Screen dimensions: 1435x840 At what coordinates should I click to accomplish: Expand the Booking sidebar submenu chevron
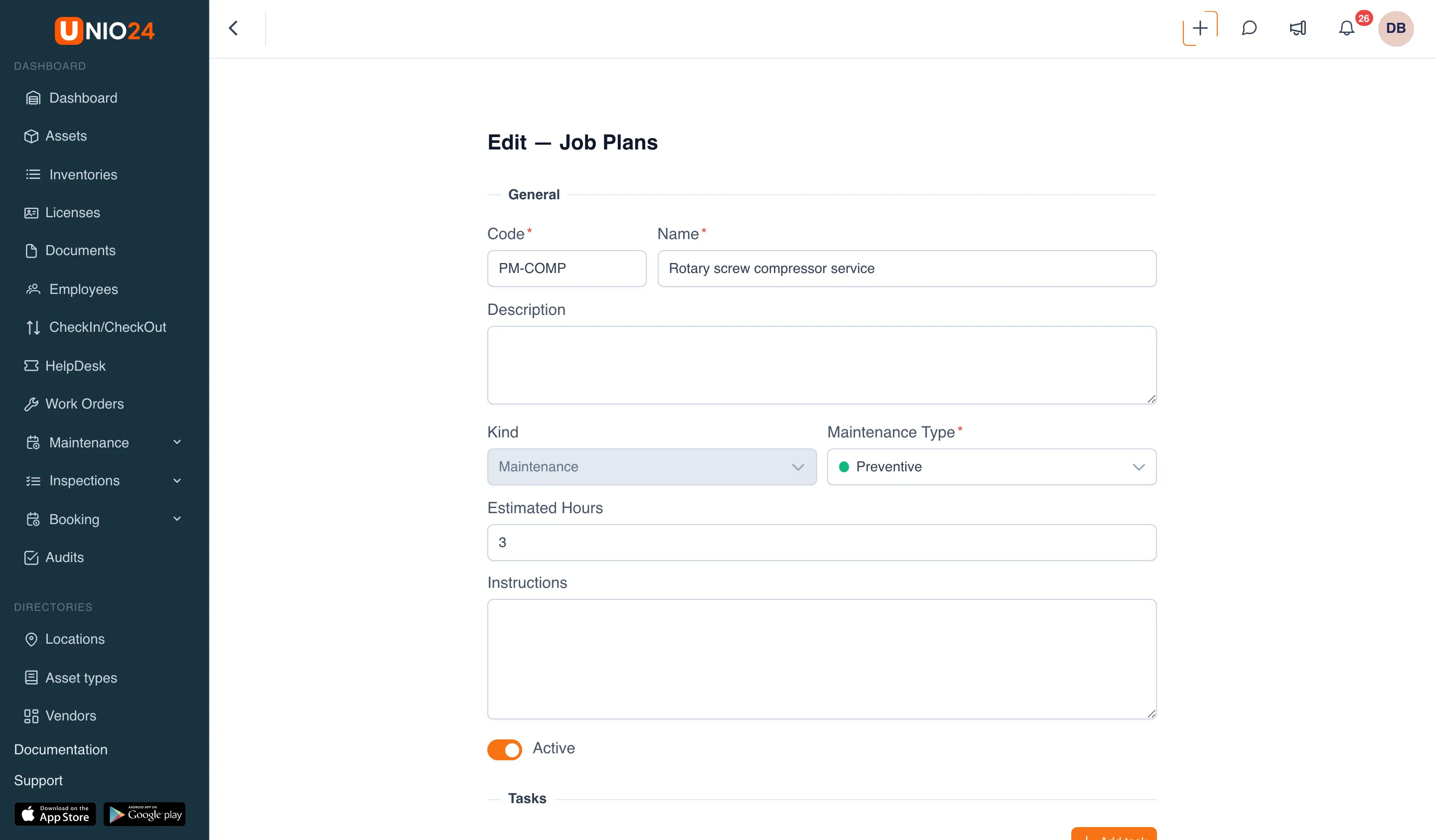pyautogui.click(x=177, y=519)
